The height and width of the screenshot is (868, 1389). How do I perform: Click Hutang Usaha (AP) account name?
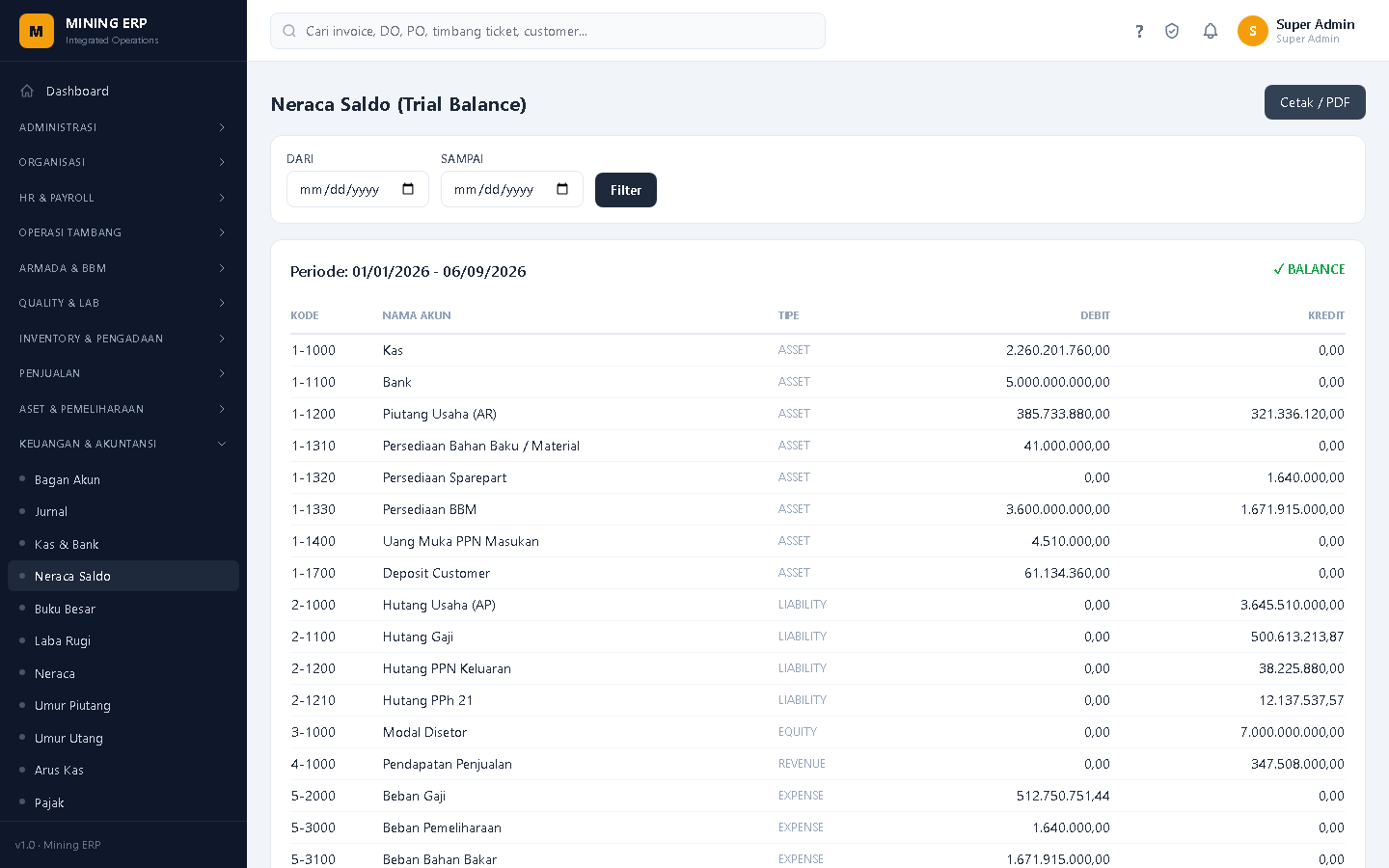(x=439, y=605)
